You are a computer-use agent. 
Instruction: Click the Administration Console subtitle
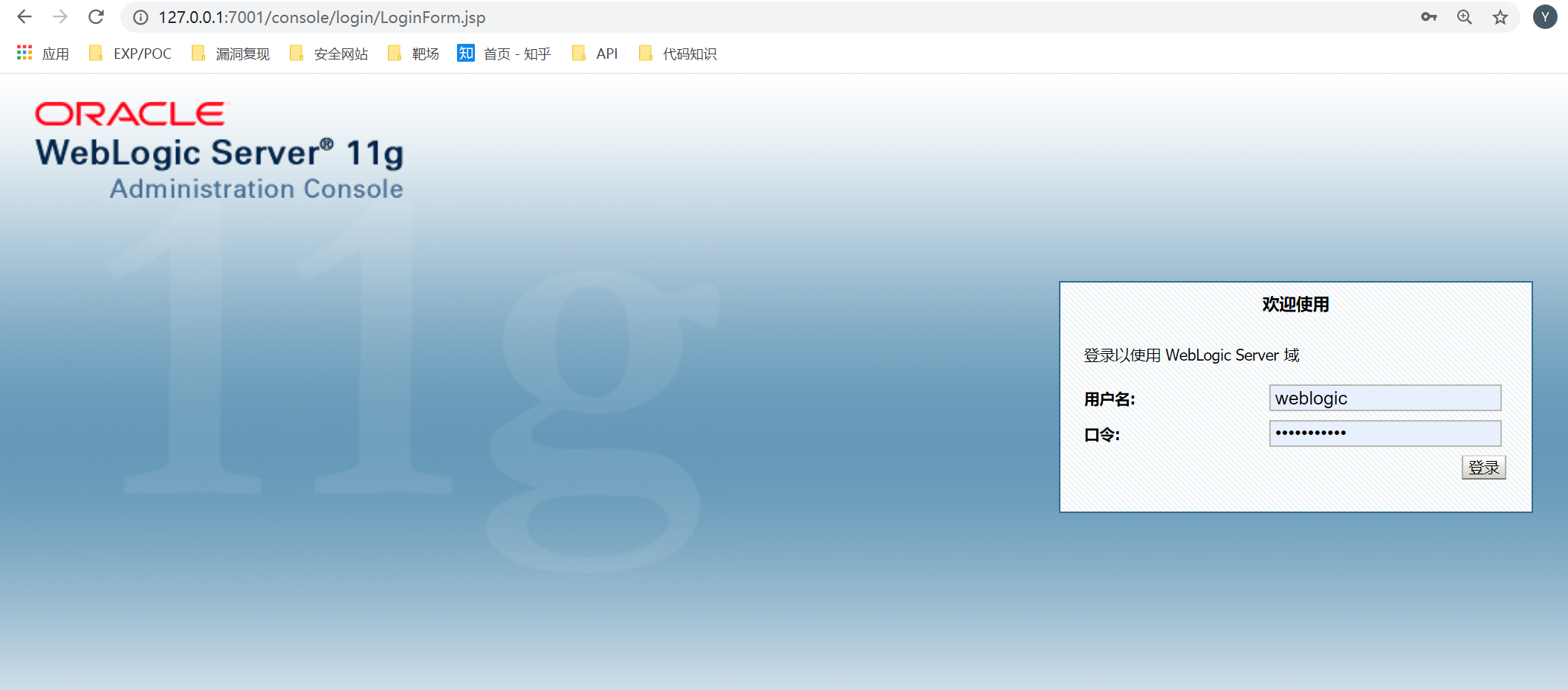tap(256, 189)
